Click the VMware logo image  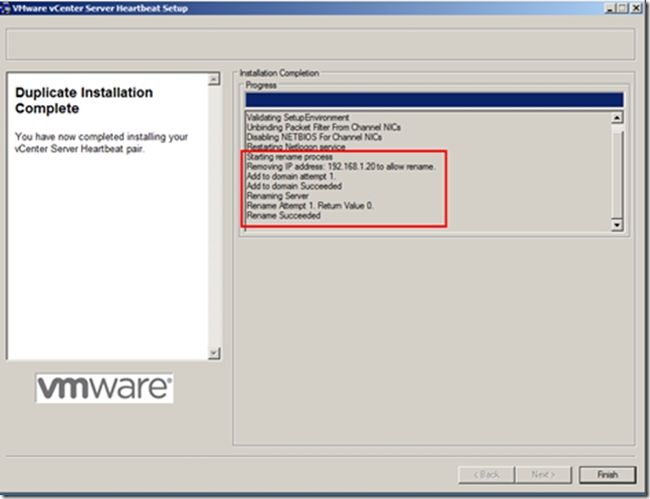(104, 388)
